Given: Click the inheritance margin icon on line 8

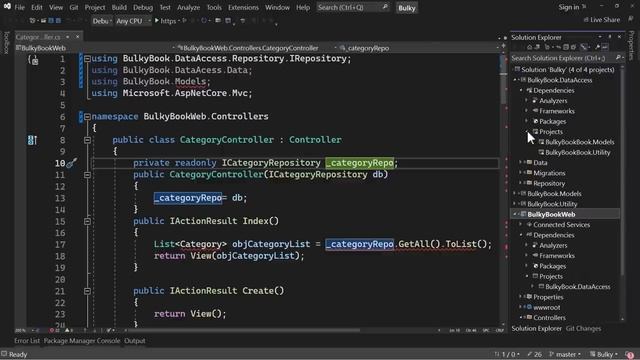Looking at the screenshot, I should point(32,140).
